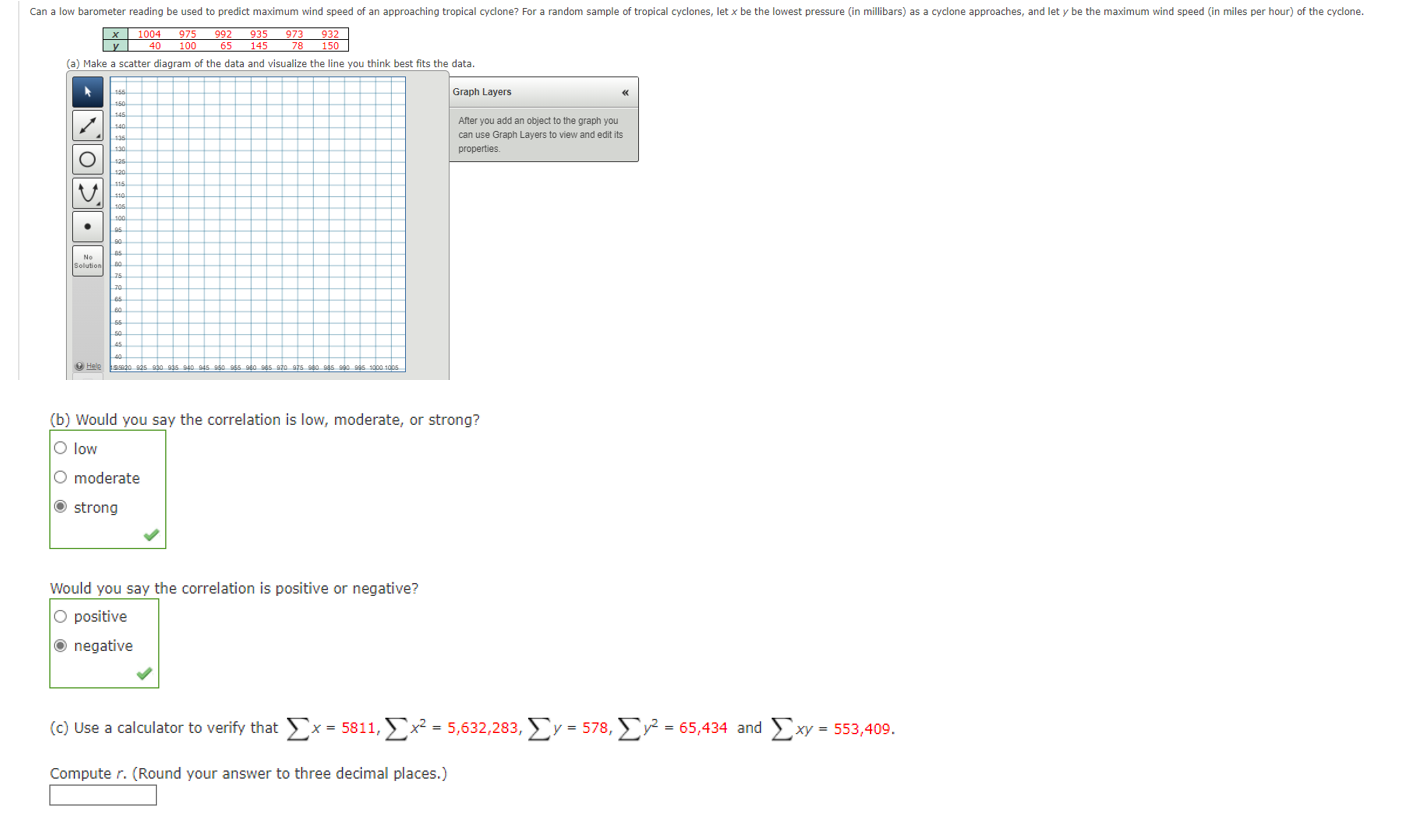The width and height of the screenshot is (1401, 822).
Task: Open the Help link below the toolbar
Action: click(92, 365)
